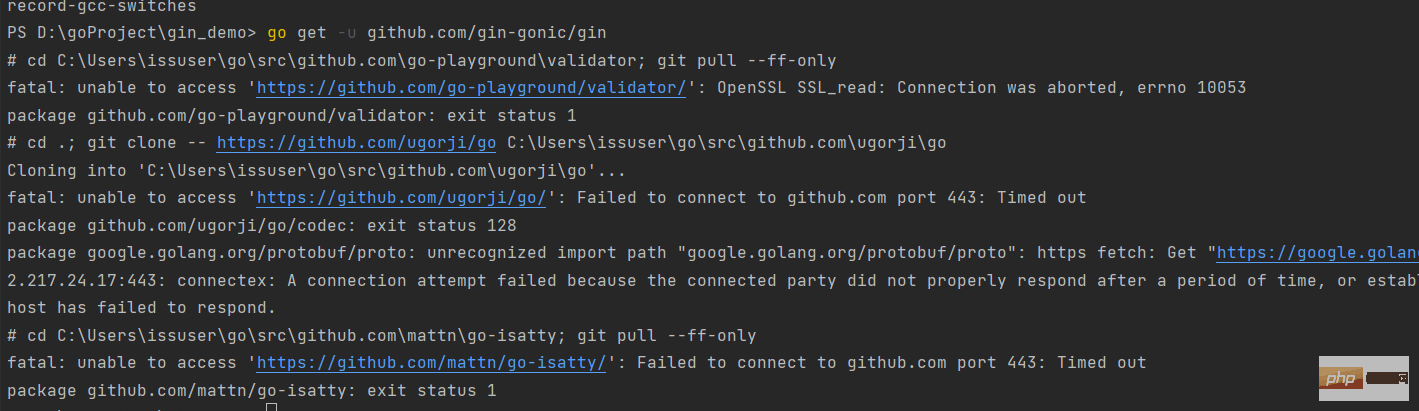Click the 'Cloning into' output line

[316, 170]
